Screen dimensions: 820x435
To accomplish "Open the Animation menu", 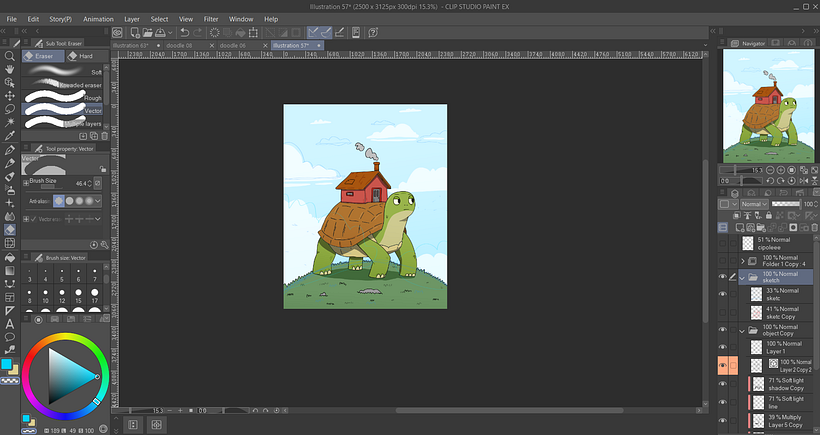I will click(x=98, y=19).
